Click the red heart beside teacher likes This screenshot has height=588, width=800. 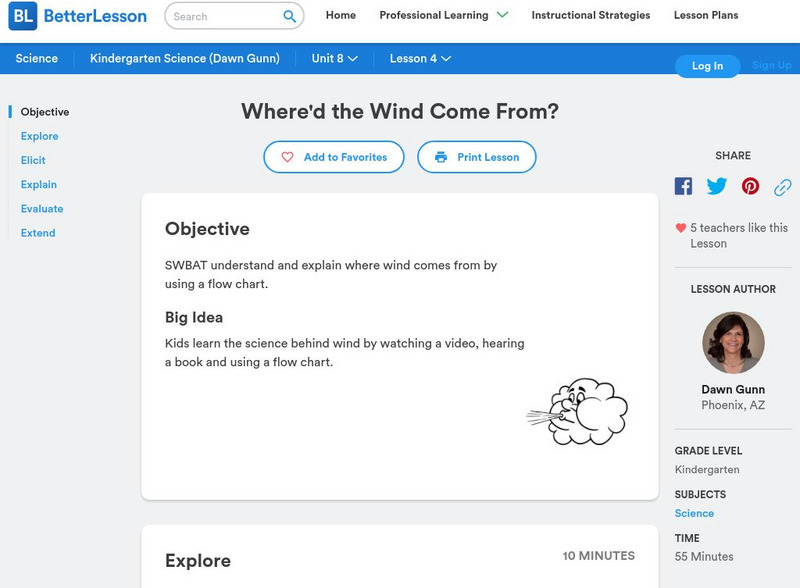[681, 228]
